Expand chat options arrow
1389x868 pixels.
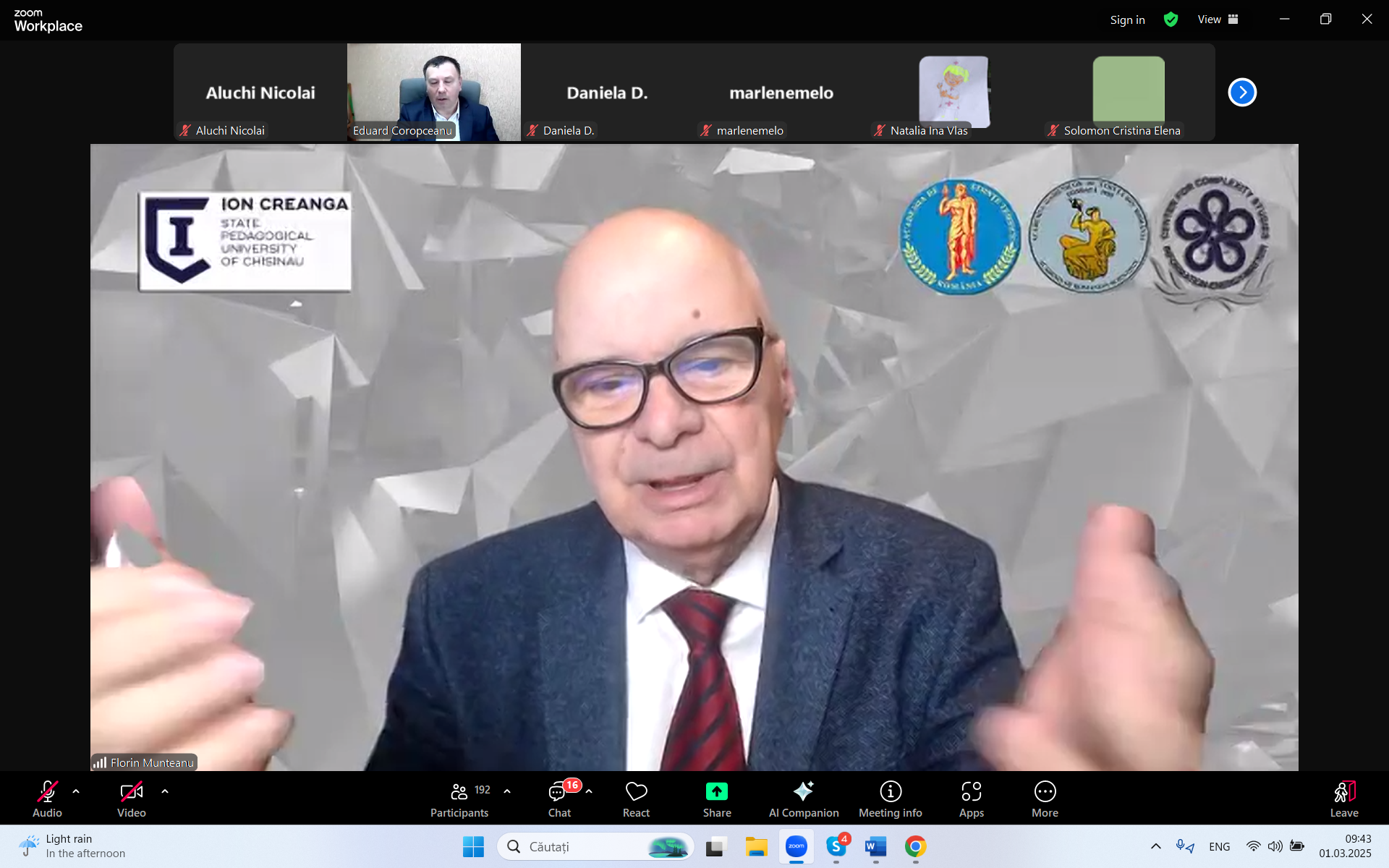point(589,791)
